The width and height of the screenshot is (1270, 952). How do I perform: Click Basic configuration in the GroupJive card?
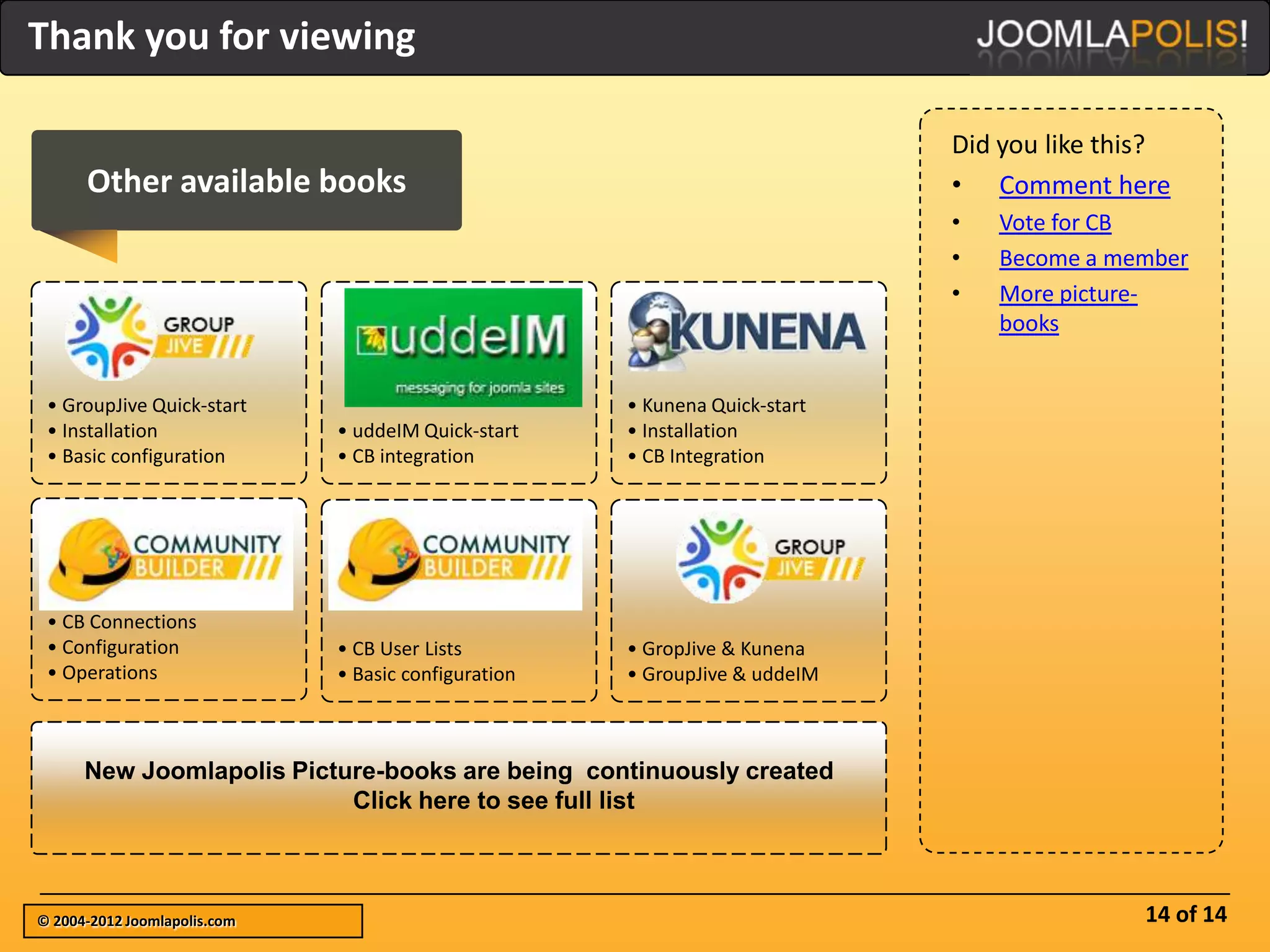(143, 456)
